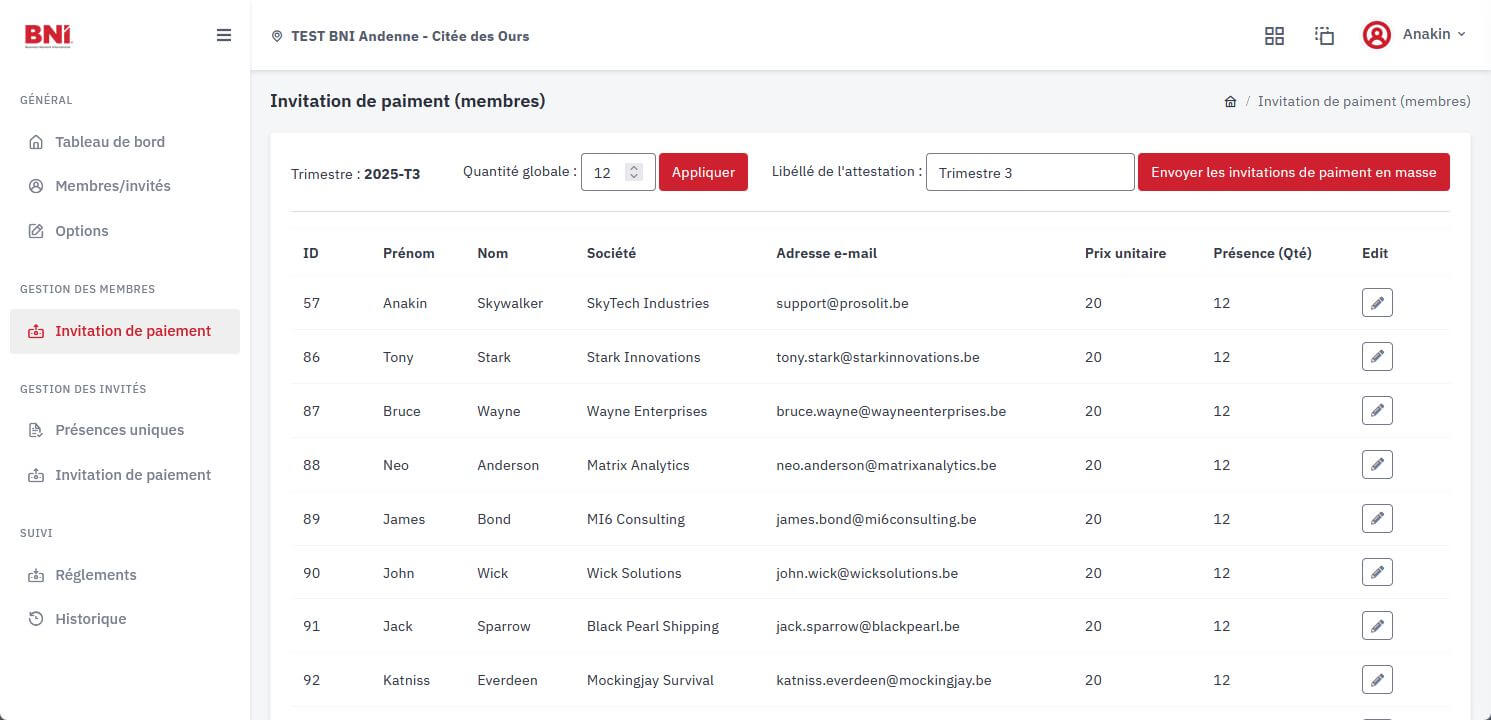This screenshot has width=1491, height=720.
Task: Click ID 57 cell
Action: coord(311,303)
